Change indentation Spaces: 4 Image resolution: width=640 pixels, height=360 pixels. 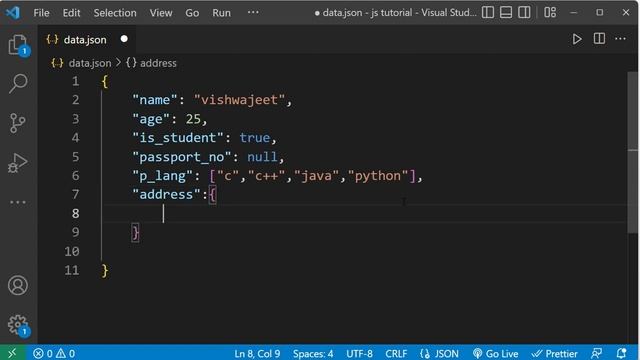point(313,353)
